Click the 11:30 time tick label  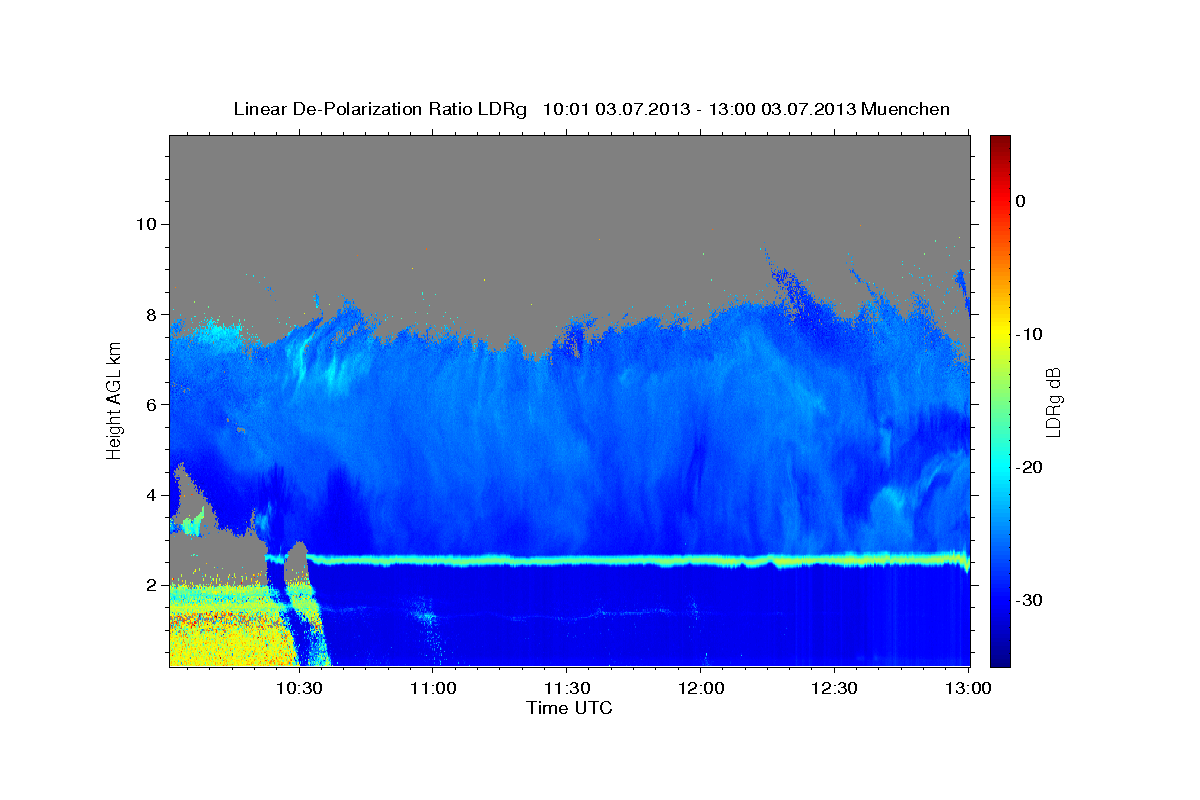567,689
